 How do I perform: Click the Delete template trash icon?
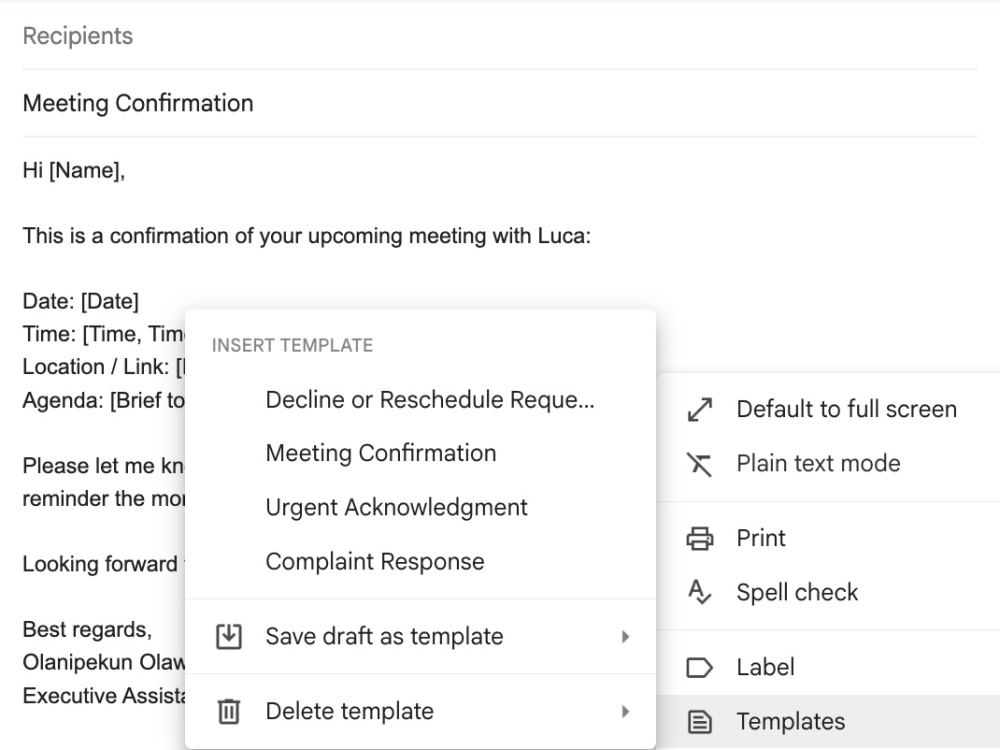point(229,712)
